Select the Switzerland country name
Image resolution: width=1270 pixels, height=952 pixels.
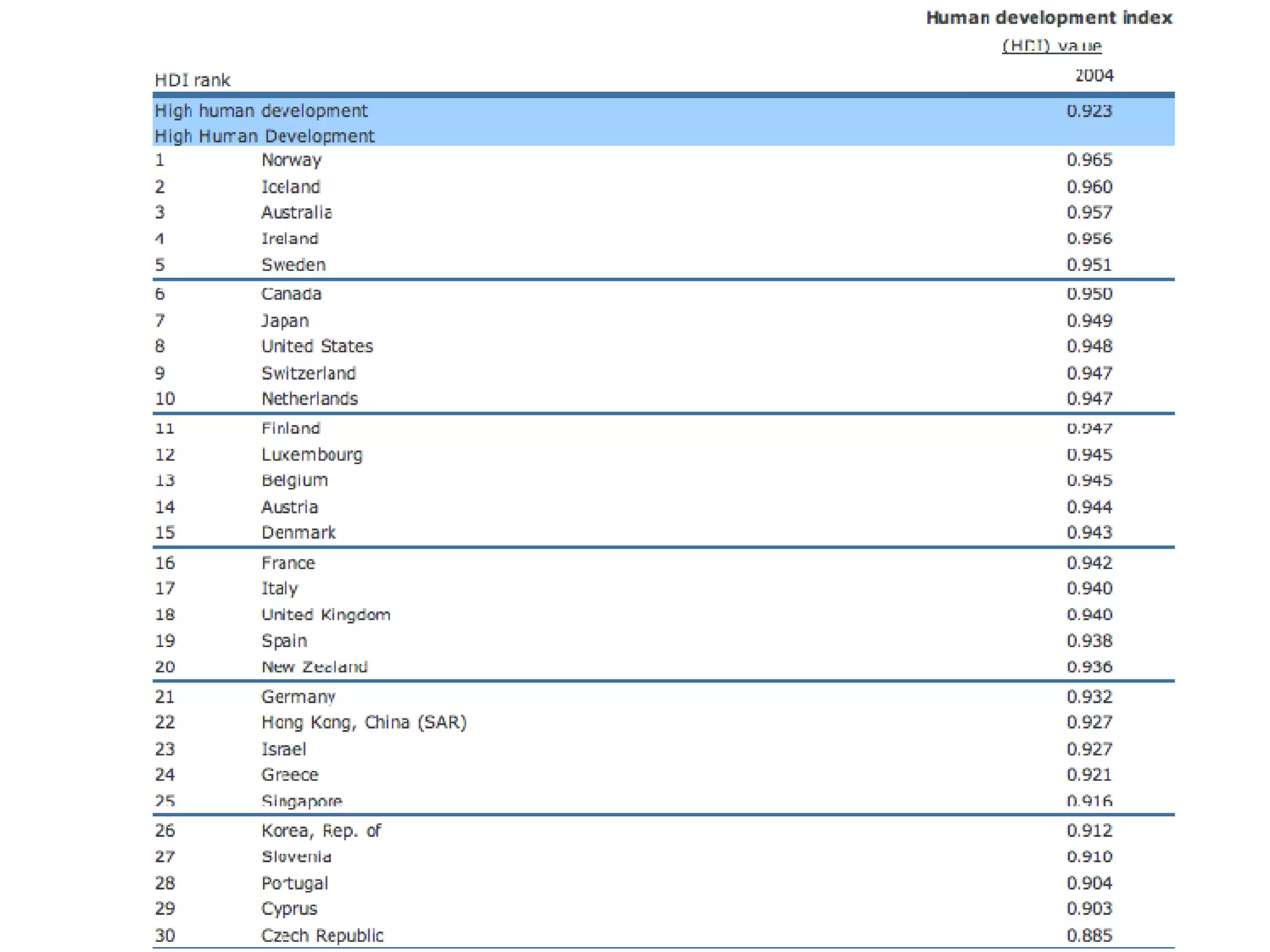coord(309,373)
